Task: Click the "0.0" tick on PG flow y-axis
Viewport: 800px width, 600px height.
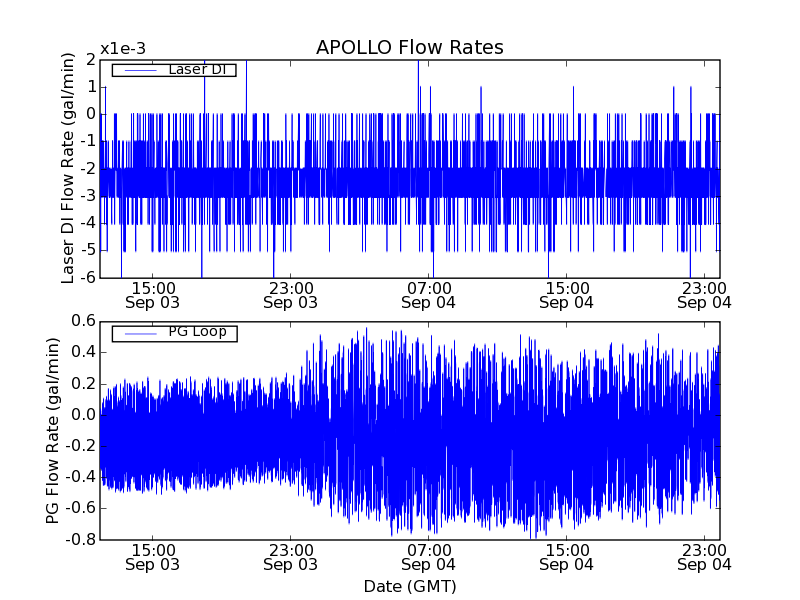Action: pos(84,414)
